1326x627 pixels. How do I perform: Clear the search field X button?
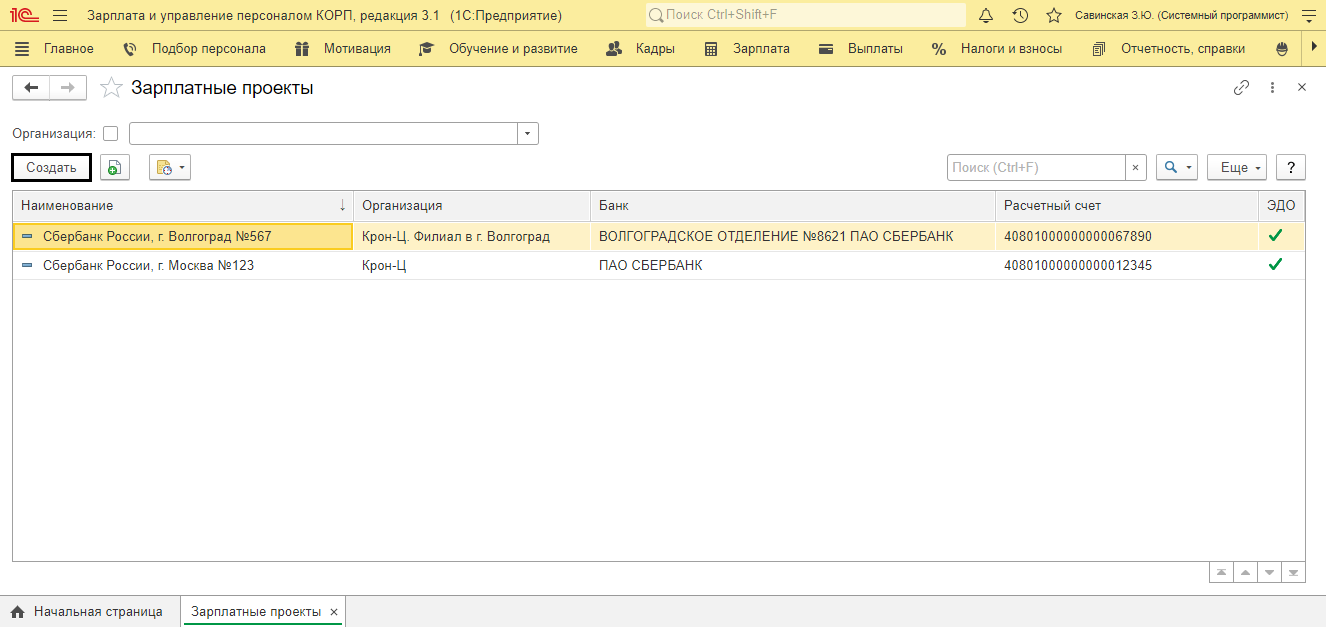point(1136,168)
